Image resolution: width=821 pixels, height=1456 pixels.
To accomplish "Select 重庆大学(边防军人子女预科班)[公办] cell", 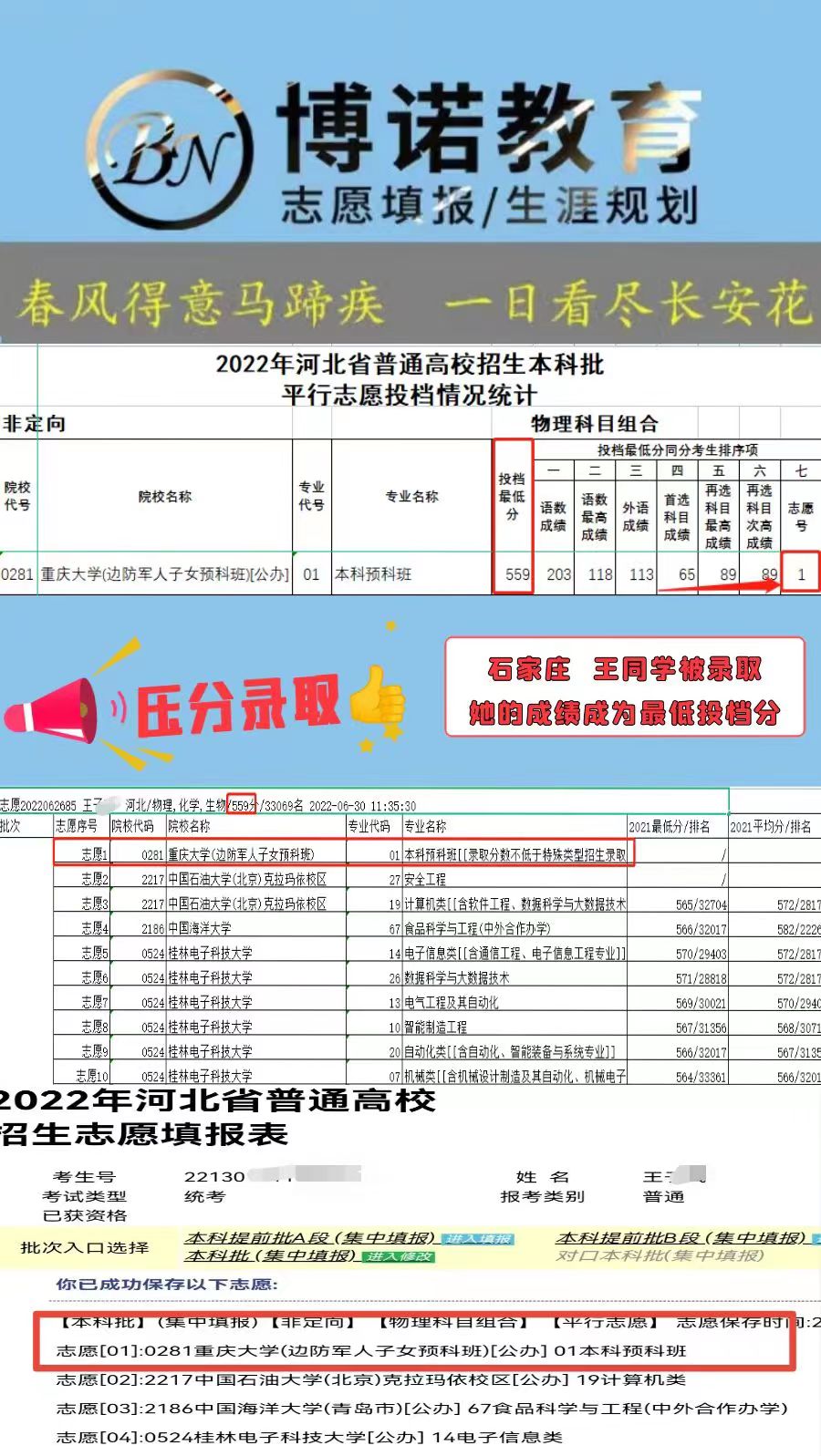I will [x=164, y=574].
